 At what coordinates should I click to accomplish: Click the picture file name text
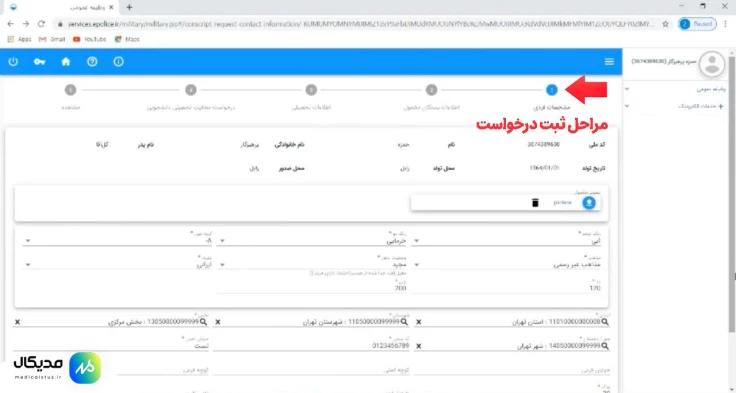[562, 202]
